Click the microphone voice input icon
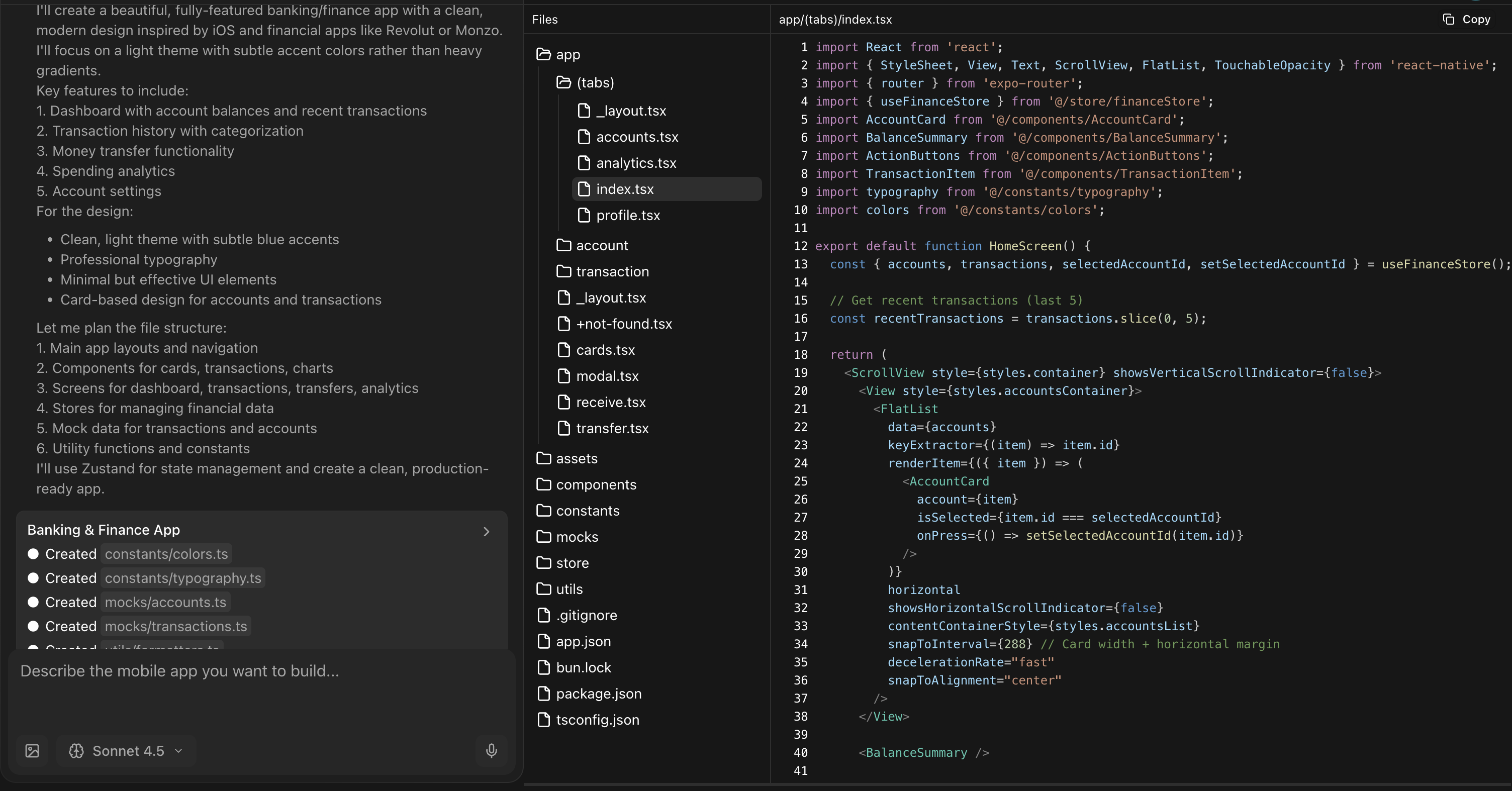The height and width of the screenshot is (791, 1512). 491,750
